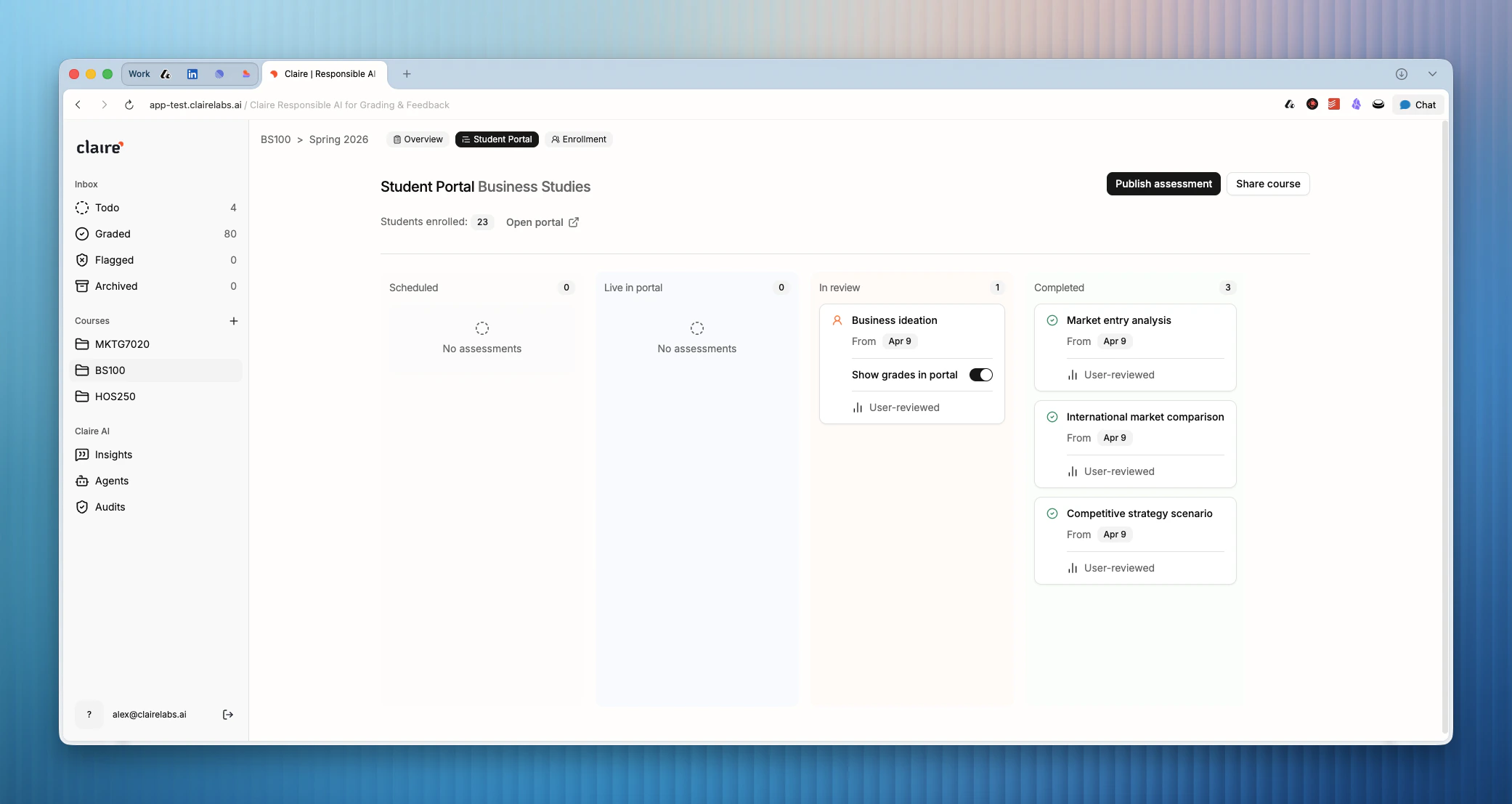Expand the browser tab list chevron
Screen dimensions: 1512x804
[1432, 74]
